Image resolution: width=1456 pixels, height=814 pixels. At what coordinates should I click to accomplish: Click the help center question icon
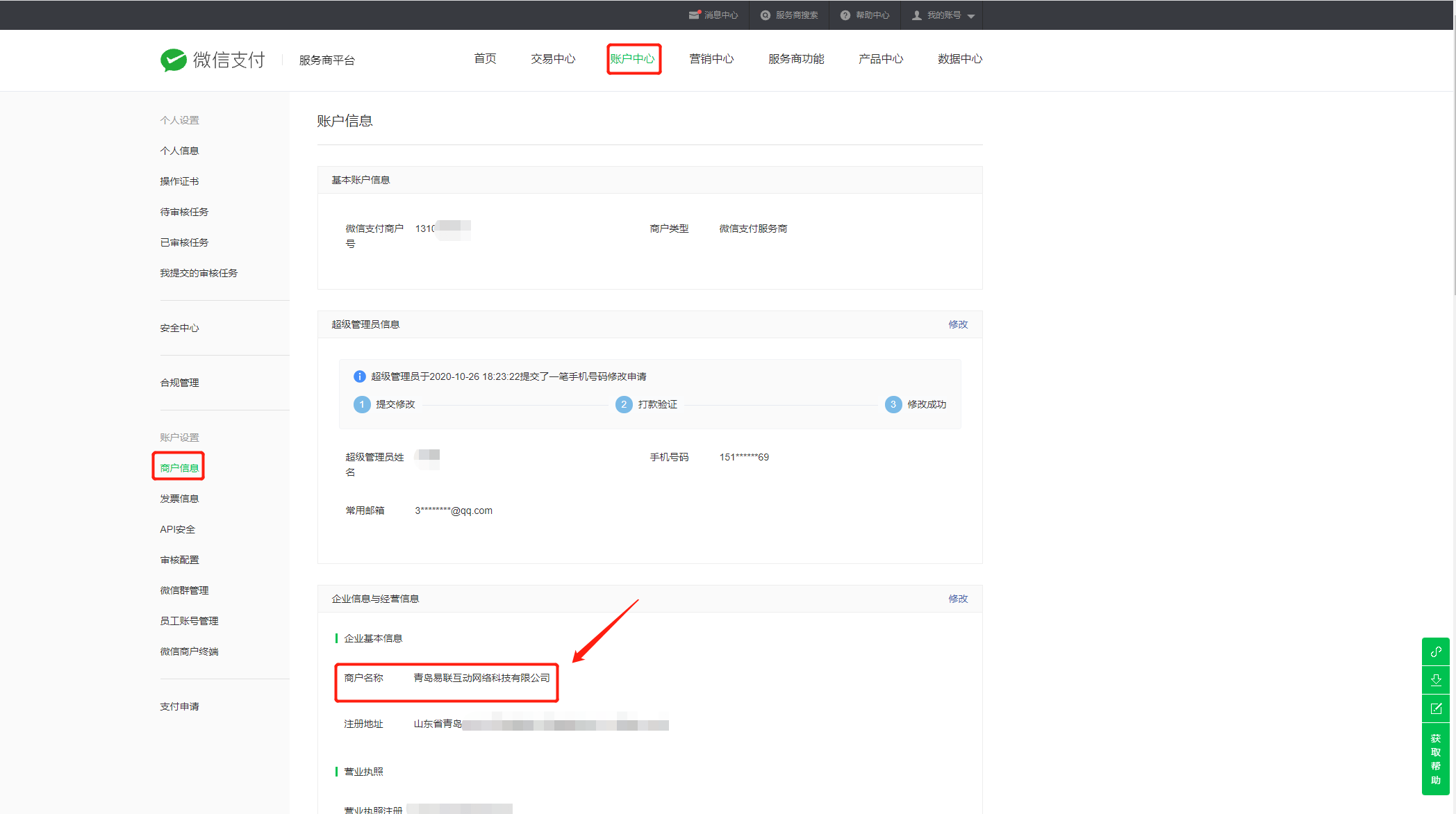click(845, 15)
